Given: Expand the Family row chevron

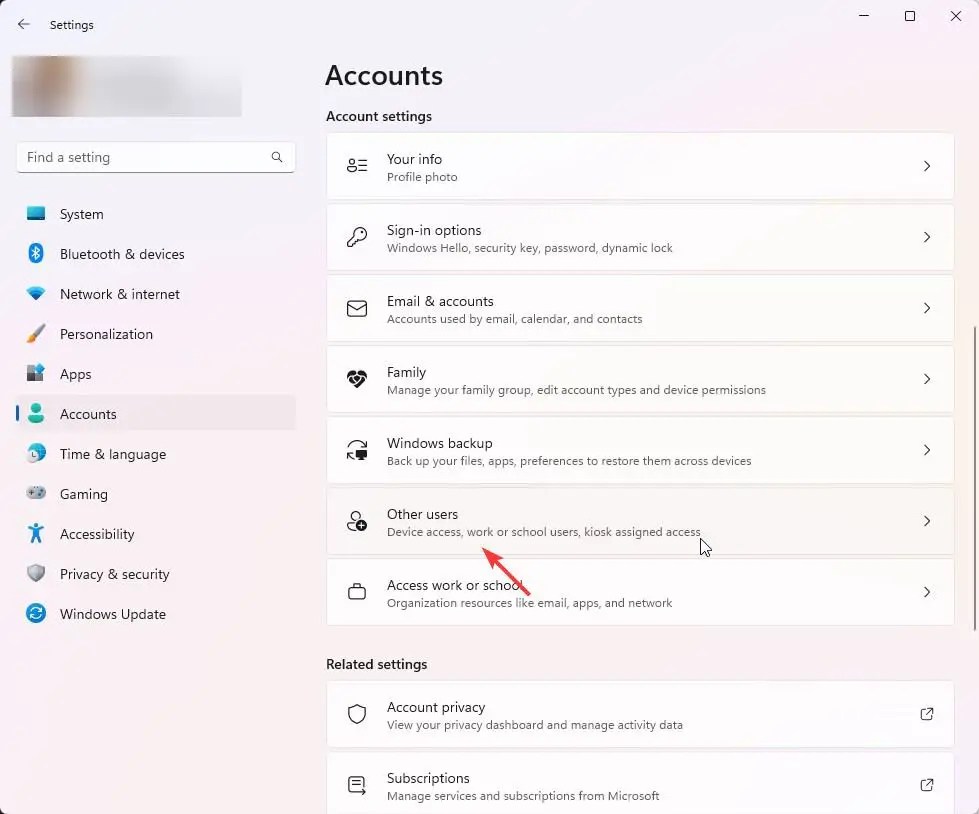Looking at the screenshot, I should coord(927,379).
